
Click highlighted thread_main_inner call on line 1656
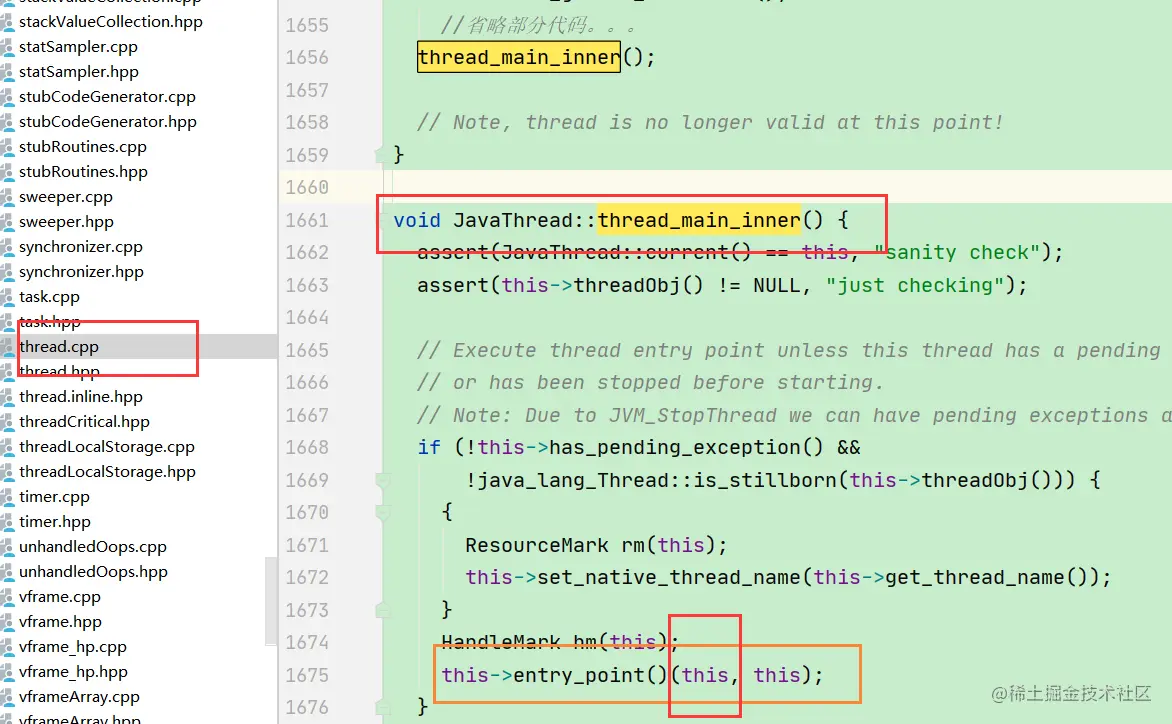[x=519, y=58]
